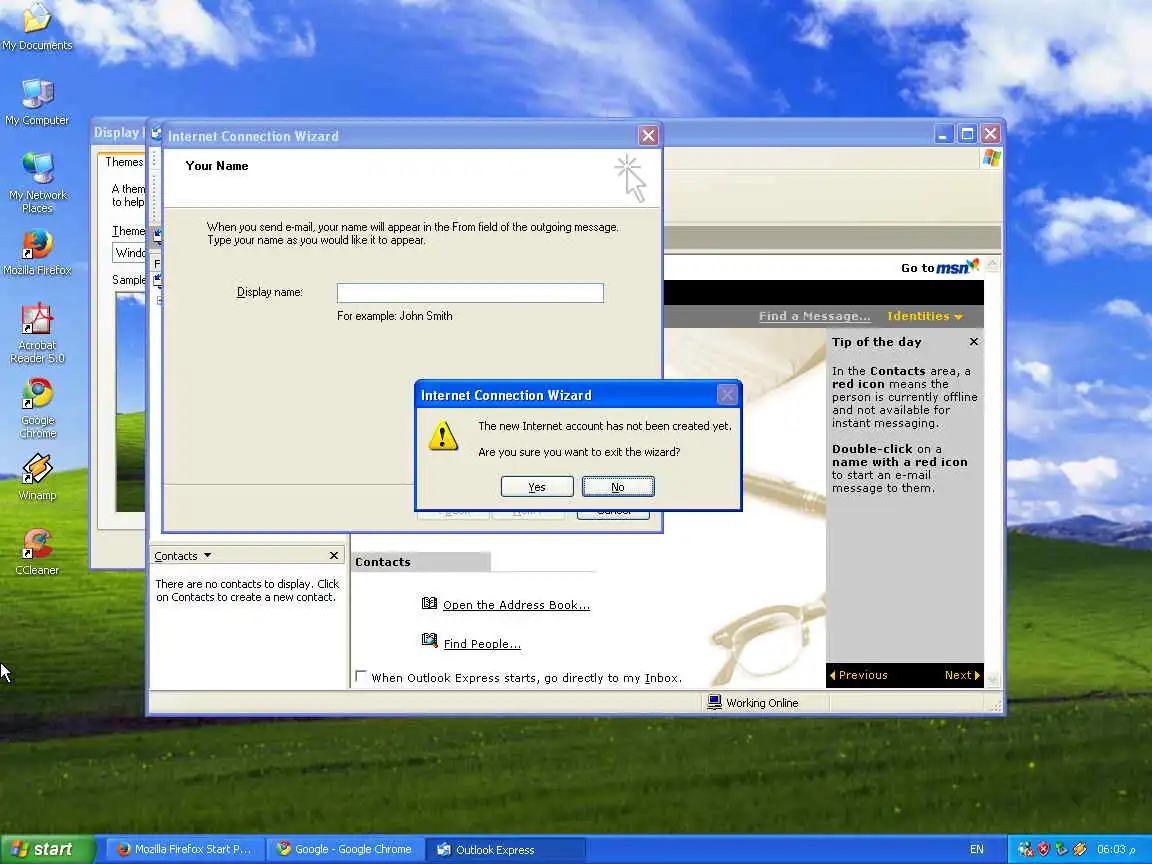Click the Find People magnifier icon

point(430,641)
